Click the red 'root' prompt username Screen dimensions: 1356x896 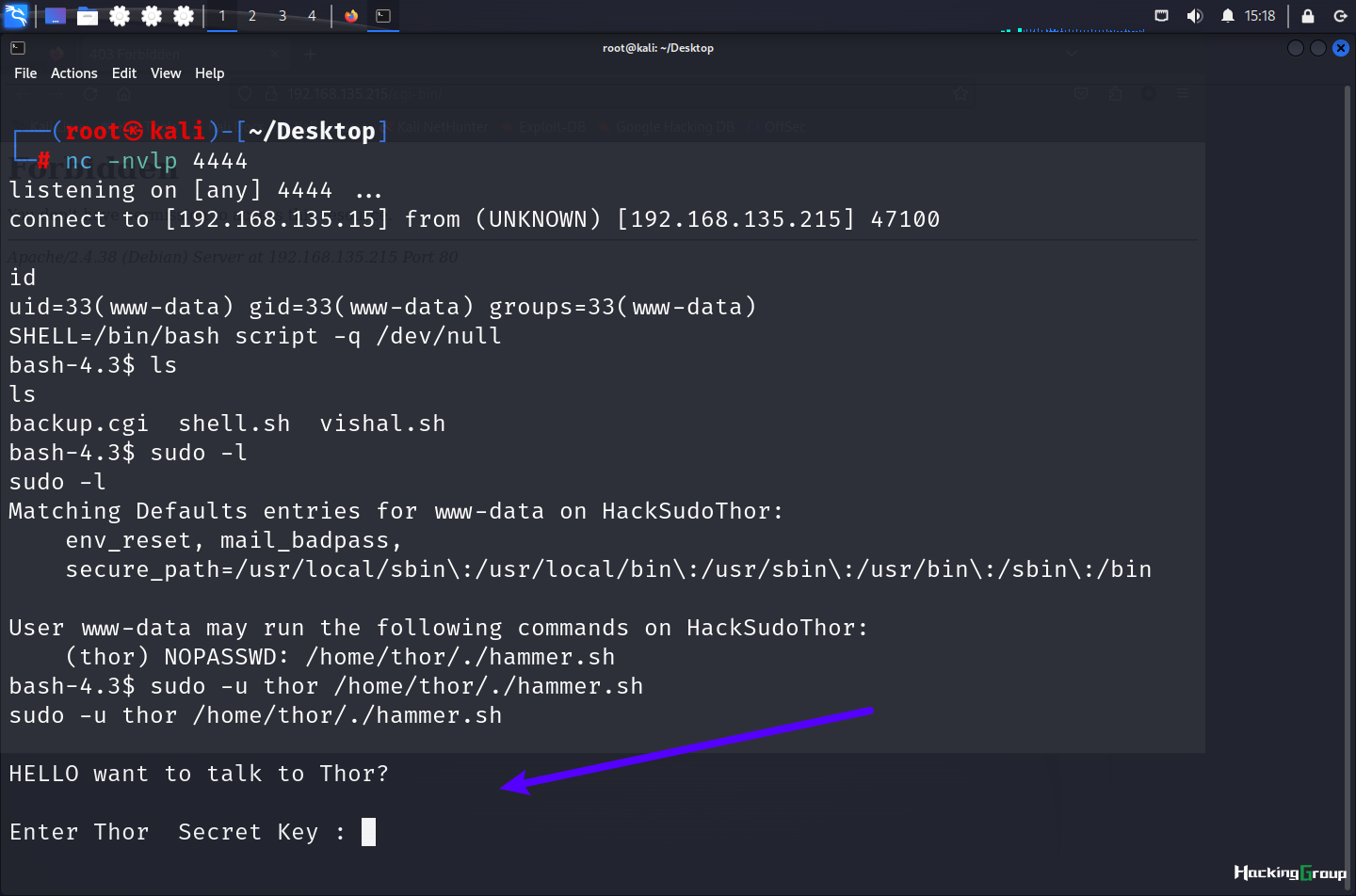pos(93,131)
